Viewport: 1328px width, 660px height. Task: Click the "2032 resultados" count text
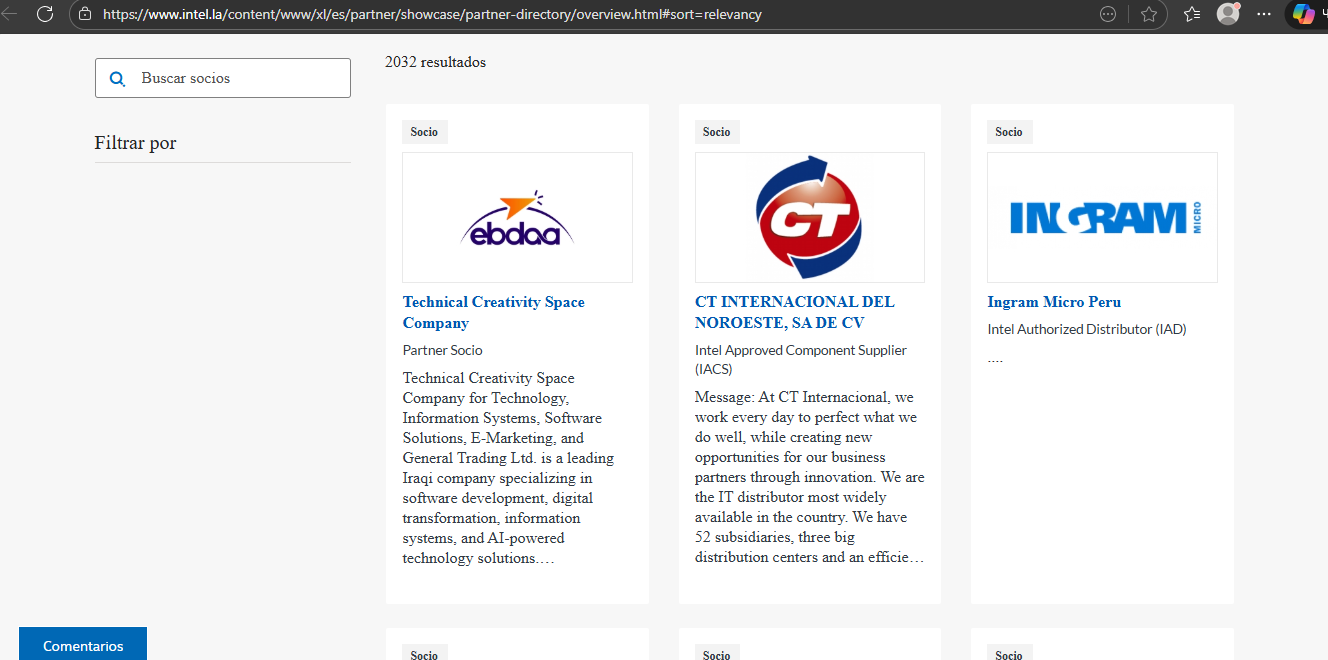tap(435, 62)
